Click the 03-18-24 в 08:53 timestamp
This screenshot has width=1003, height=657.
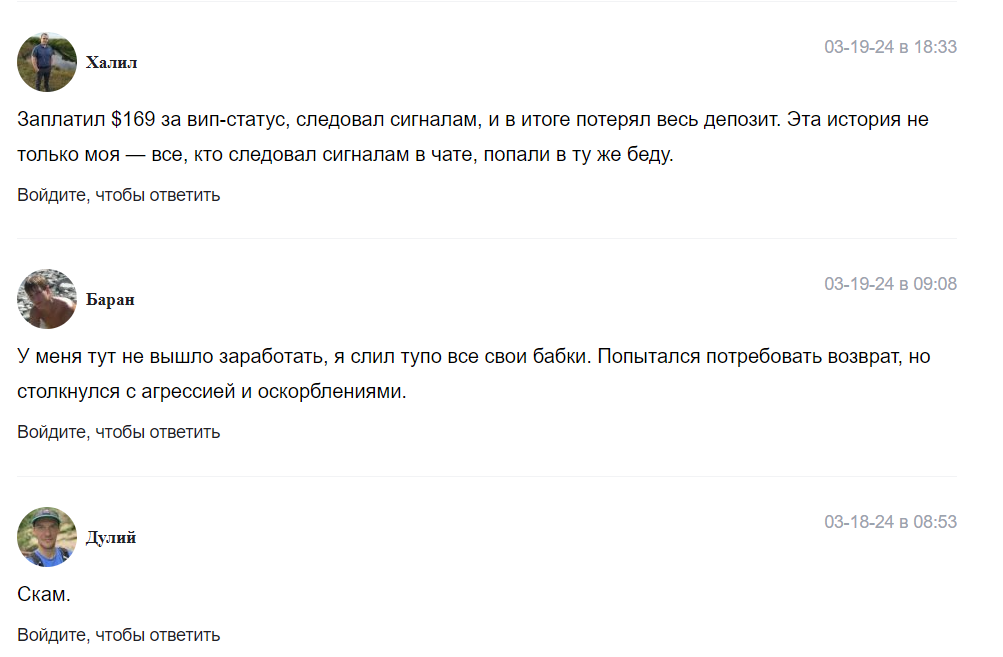click(x=890, y=522)
